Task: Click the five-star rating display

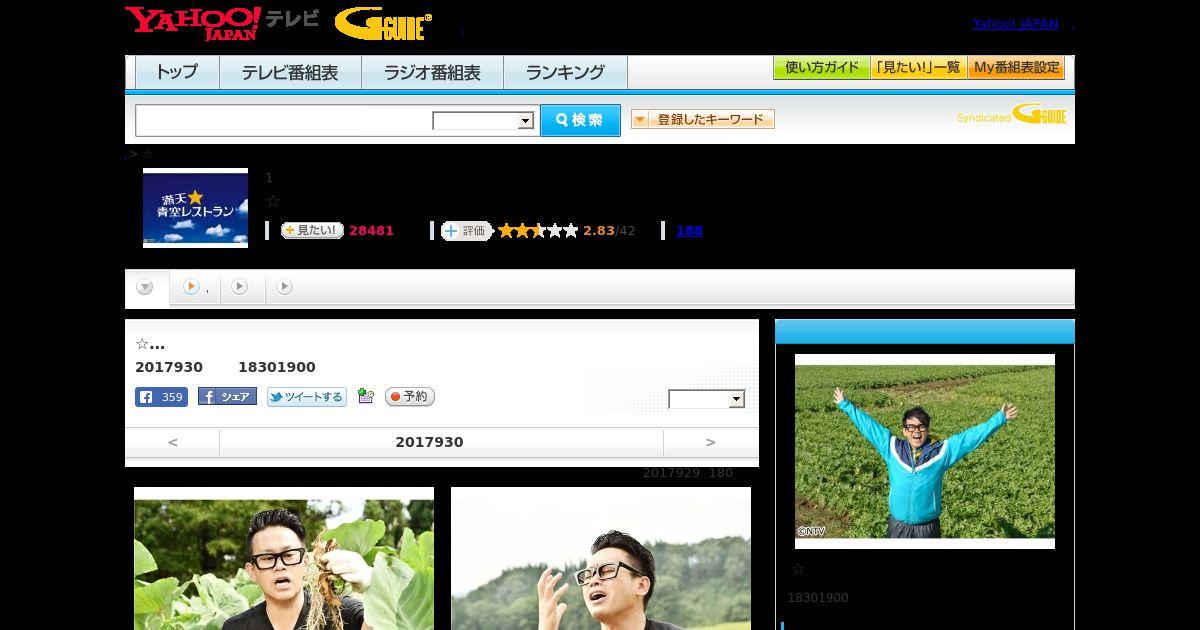Action: tap(538, 231)
